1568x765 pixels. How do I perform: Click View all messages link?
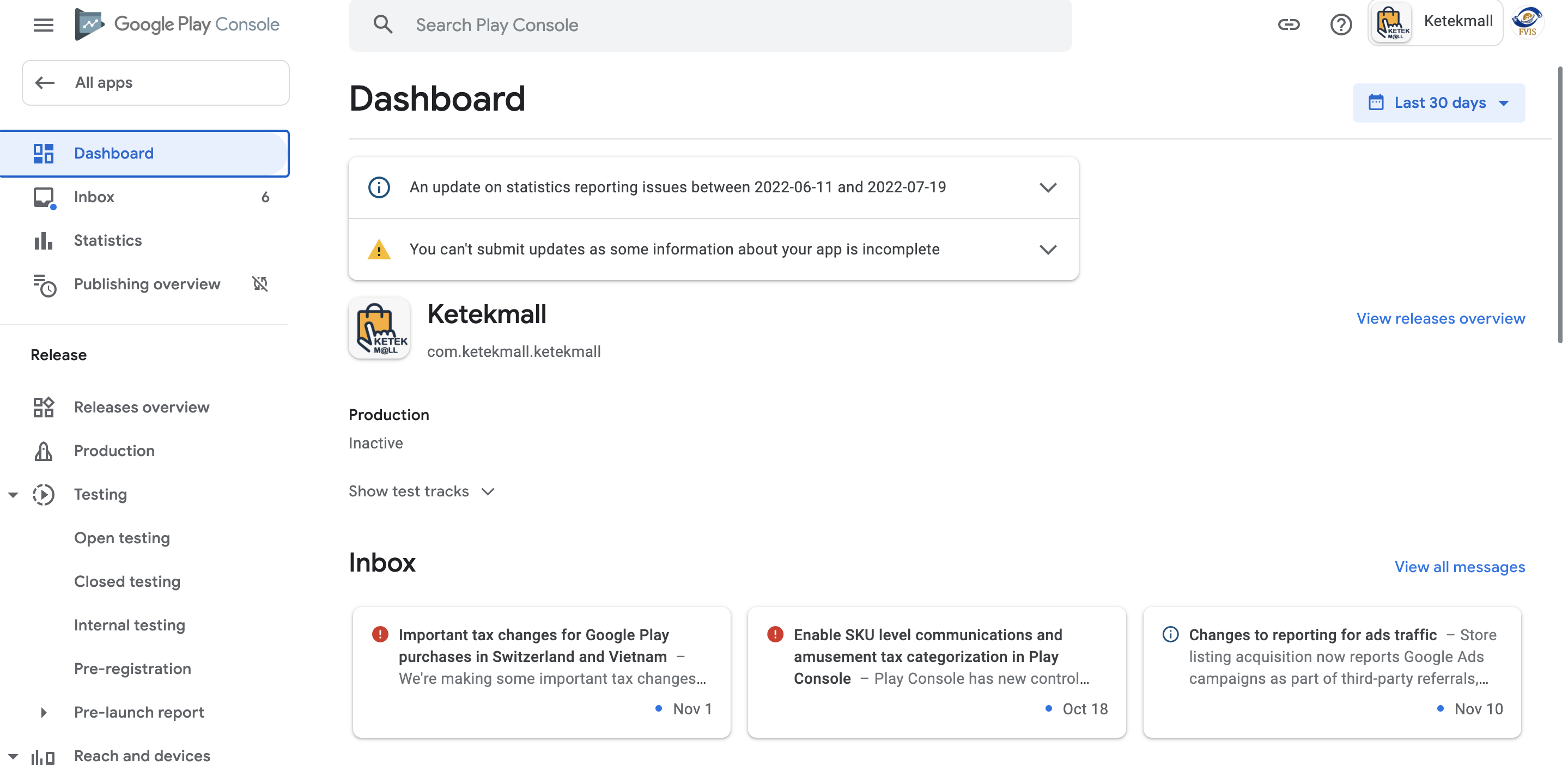tap(1460, 567)
